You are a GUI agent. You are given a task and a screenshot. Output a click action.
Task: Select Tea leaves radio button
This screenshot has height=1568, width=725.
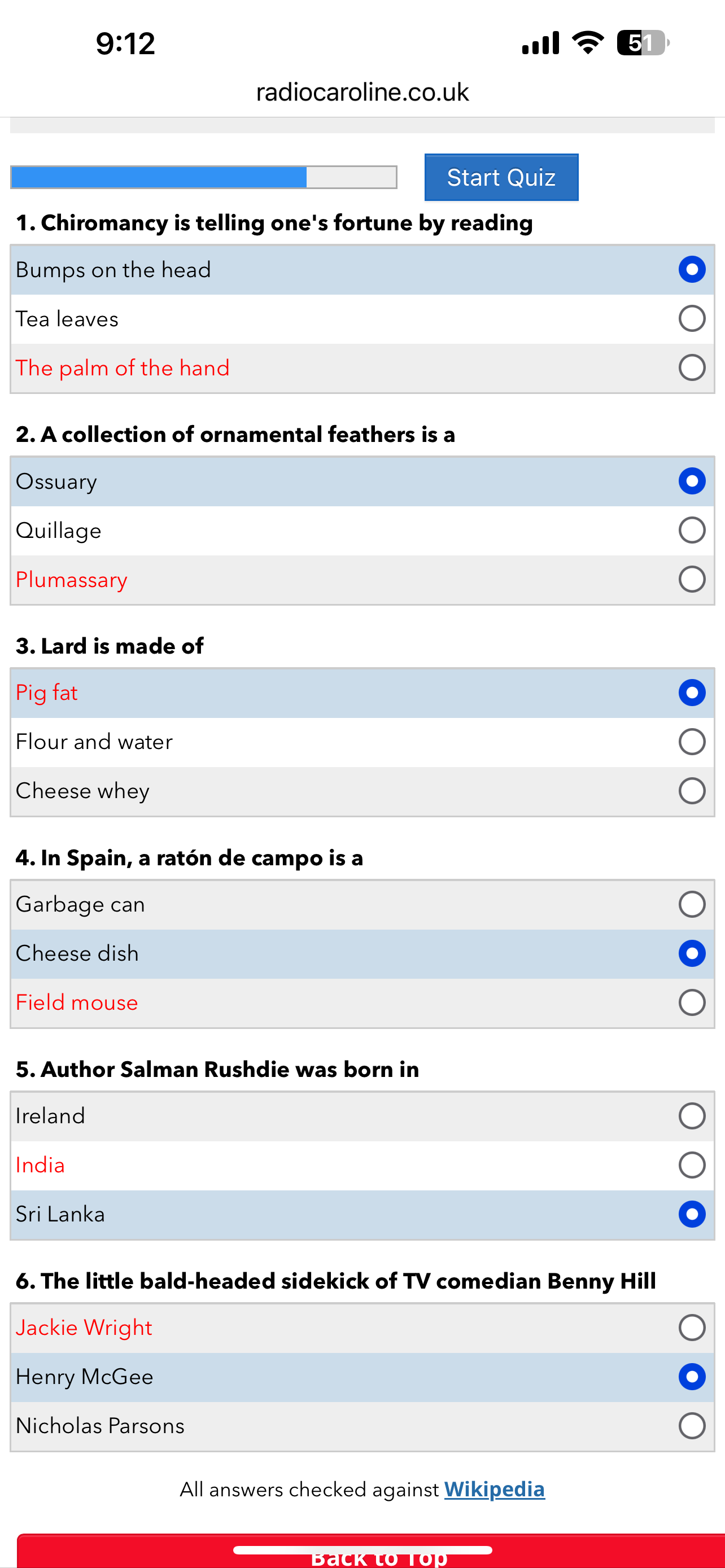[692, 318]
